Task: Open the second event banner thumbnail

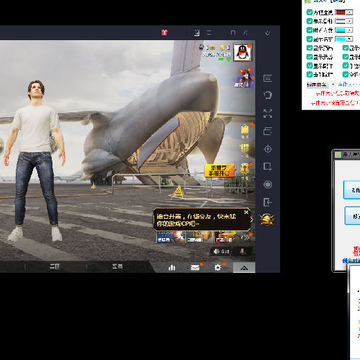Action: click(x=199, y=237)
